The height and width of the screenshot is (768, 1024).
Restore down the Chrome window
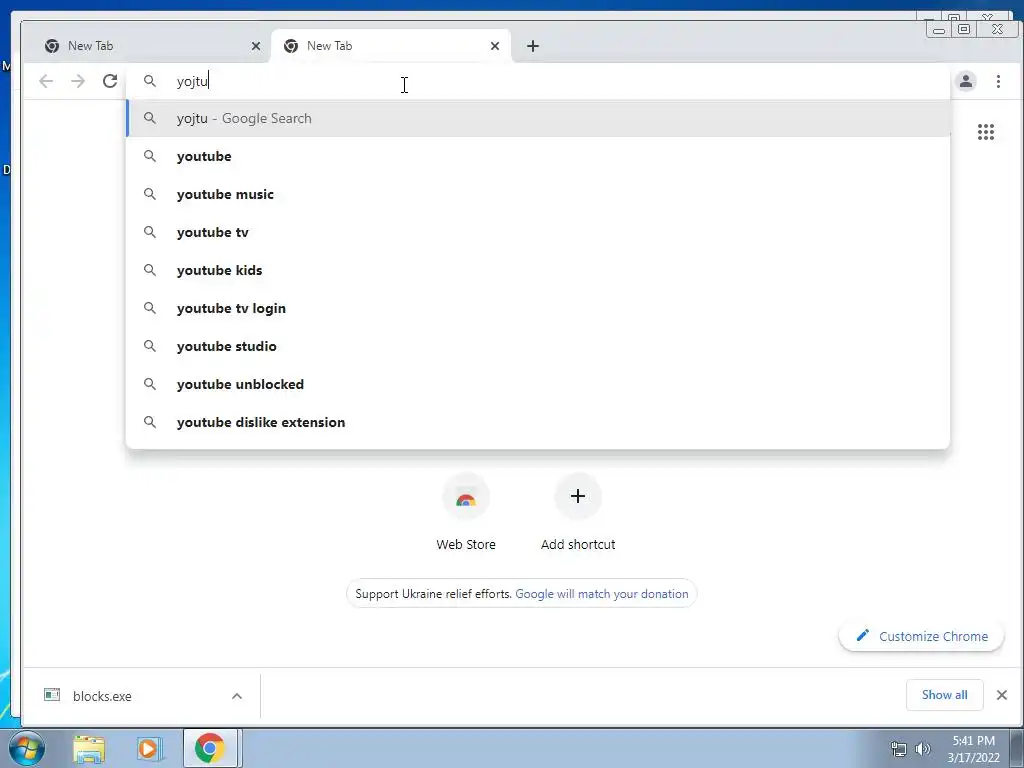(x=963, y=29)
